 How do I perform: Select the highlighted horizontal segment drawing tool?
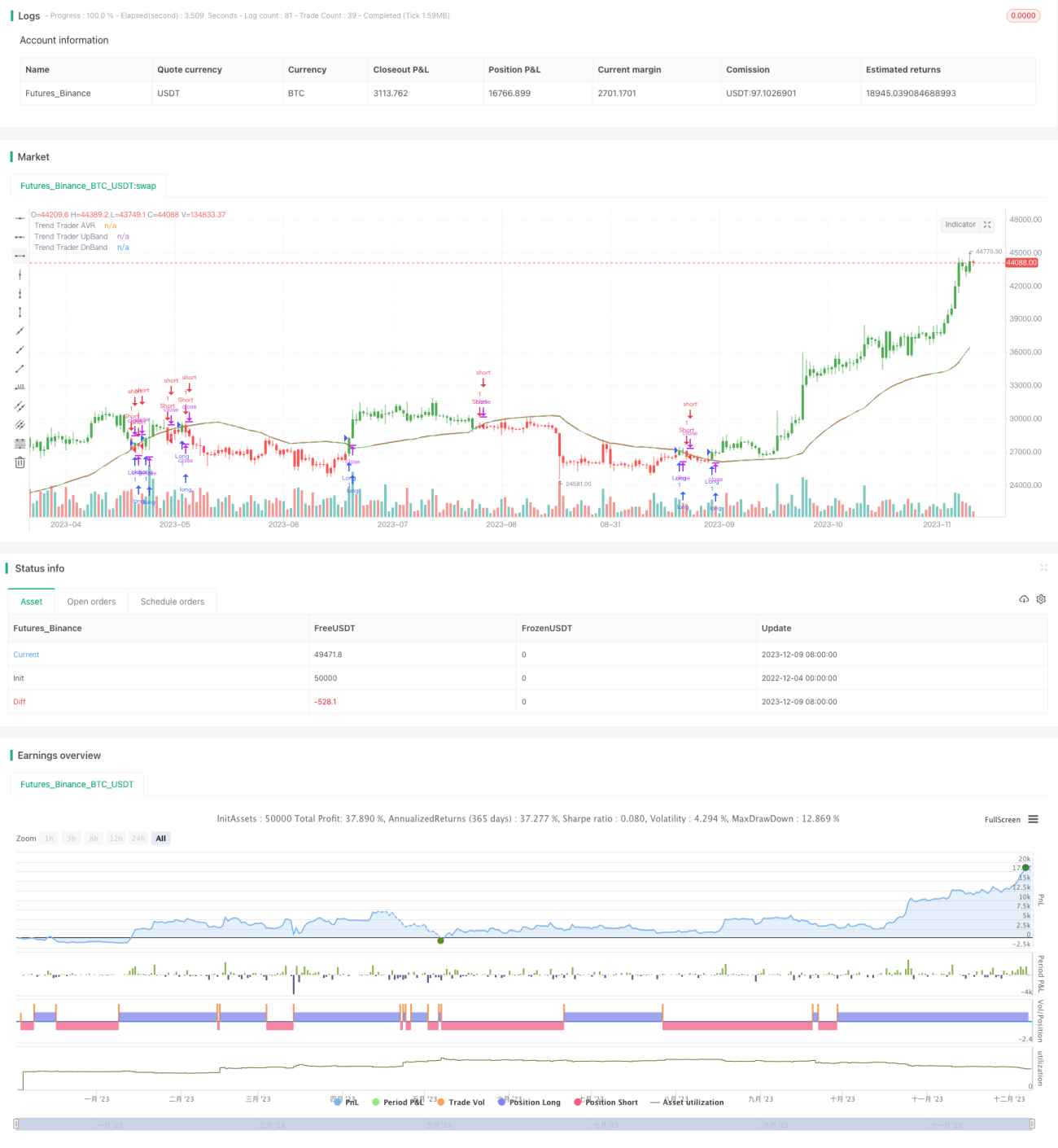[20, 256]
